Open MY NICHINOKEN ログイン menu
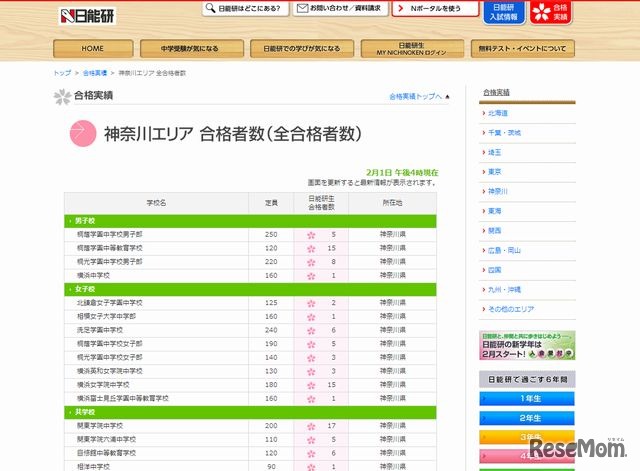 pos(412,49)
